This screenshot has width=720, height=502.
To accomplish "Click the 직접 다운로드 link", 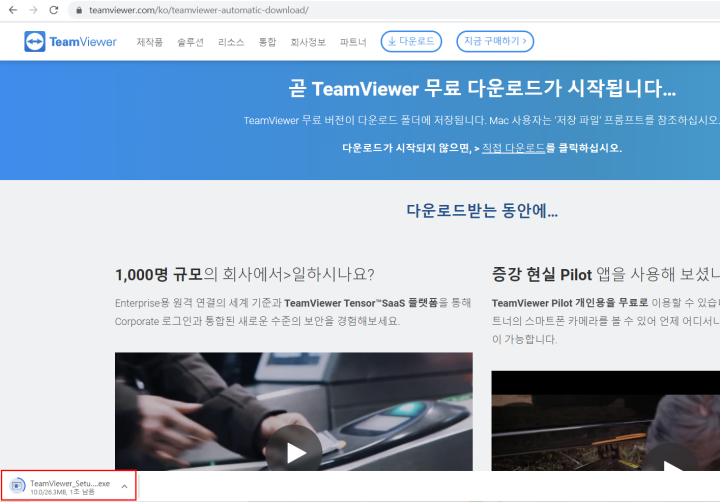I will (513, 148).
